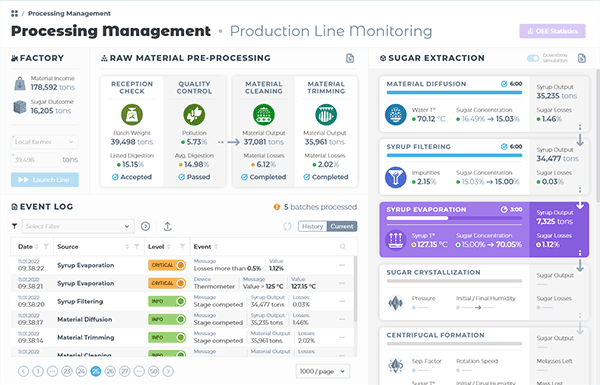600x385 pixels.
Task: Click the Syrup Evaporation timer 3:00
Action: pyautogui.click(x=512, y=209)
